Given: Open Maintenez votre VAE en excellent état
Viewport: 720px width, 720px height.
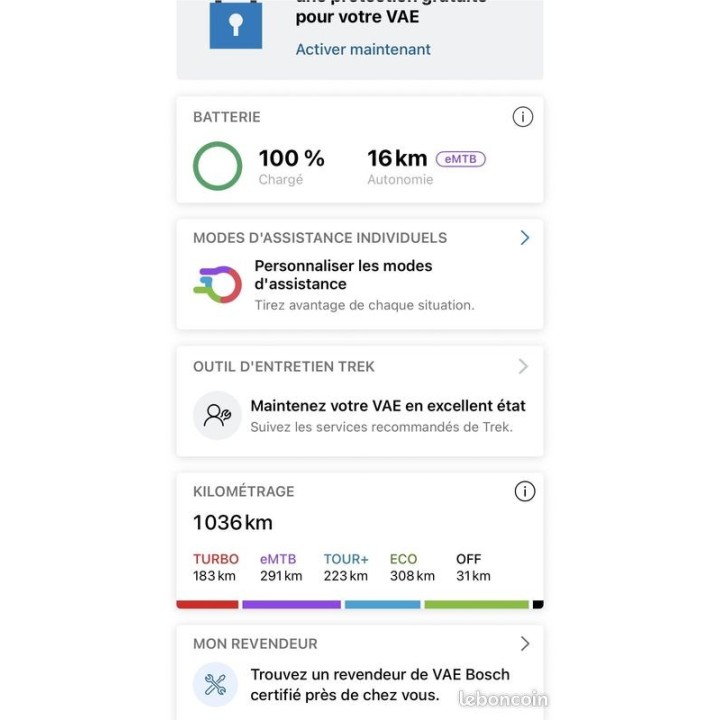Looking at the screenshot, I should click(388, 406).
